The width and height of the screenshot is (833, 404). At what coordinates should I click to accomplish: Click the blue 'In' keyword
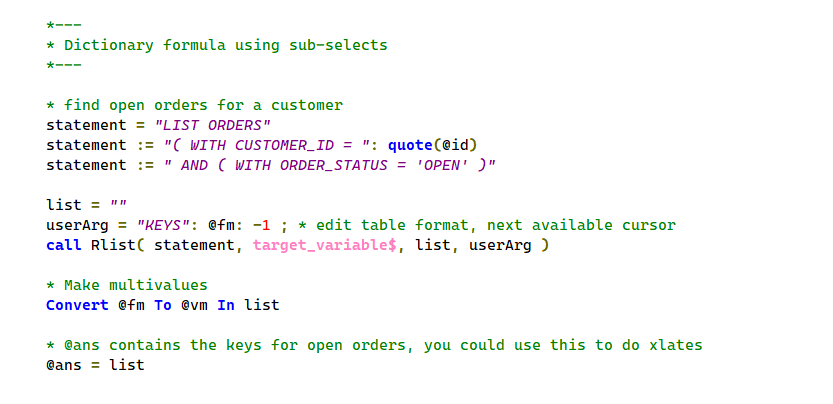(x=226, y=305)
